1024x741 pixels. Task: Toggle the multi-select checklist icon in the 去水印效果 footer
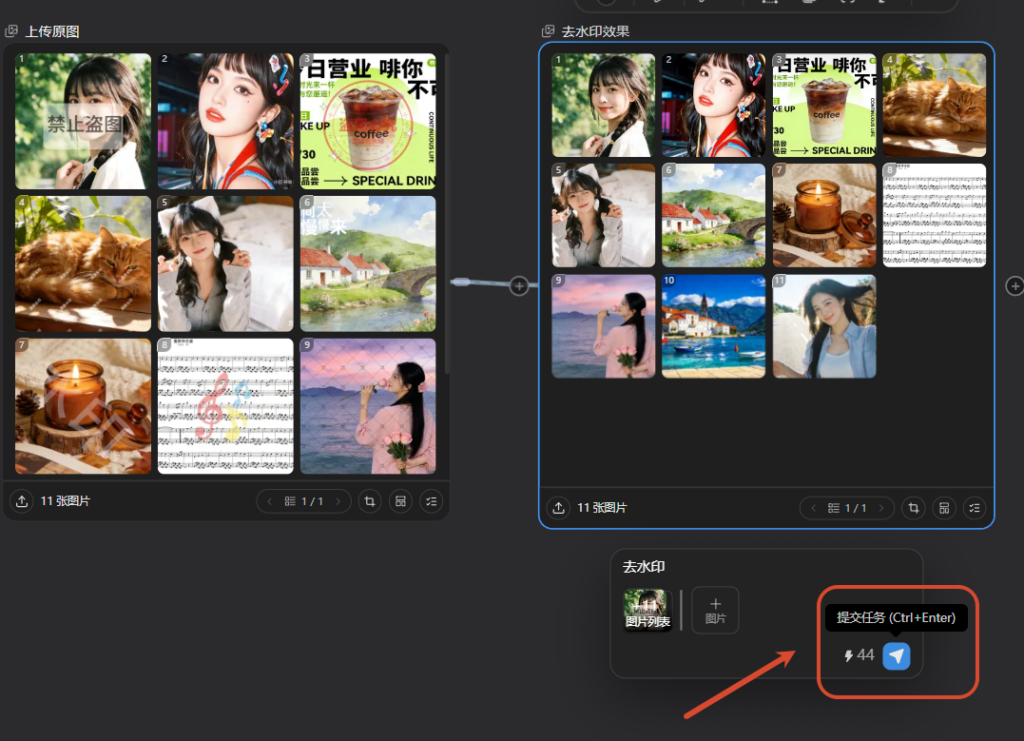[974, 508]
